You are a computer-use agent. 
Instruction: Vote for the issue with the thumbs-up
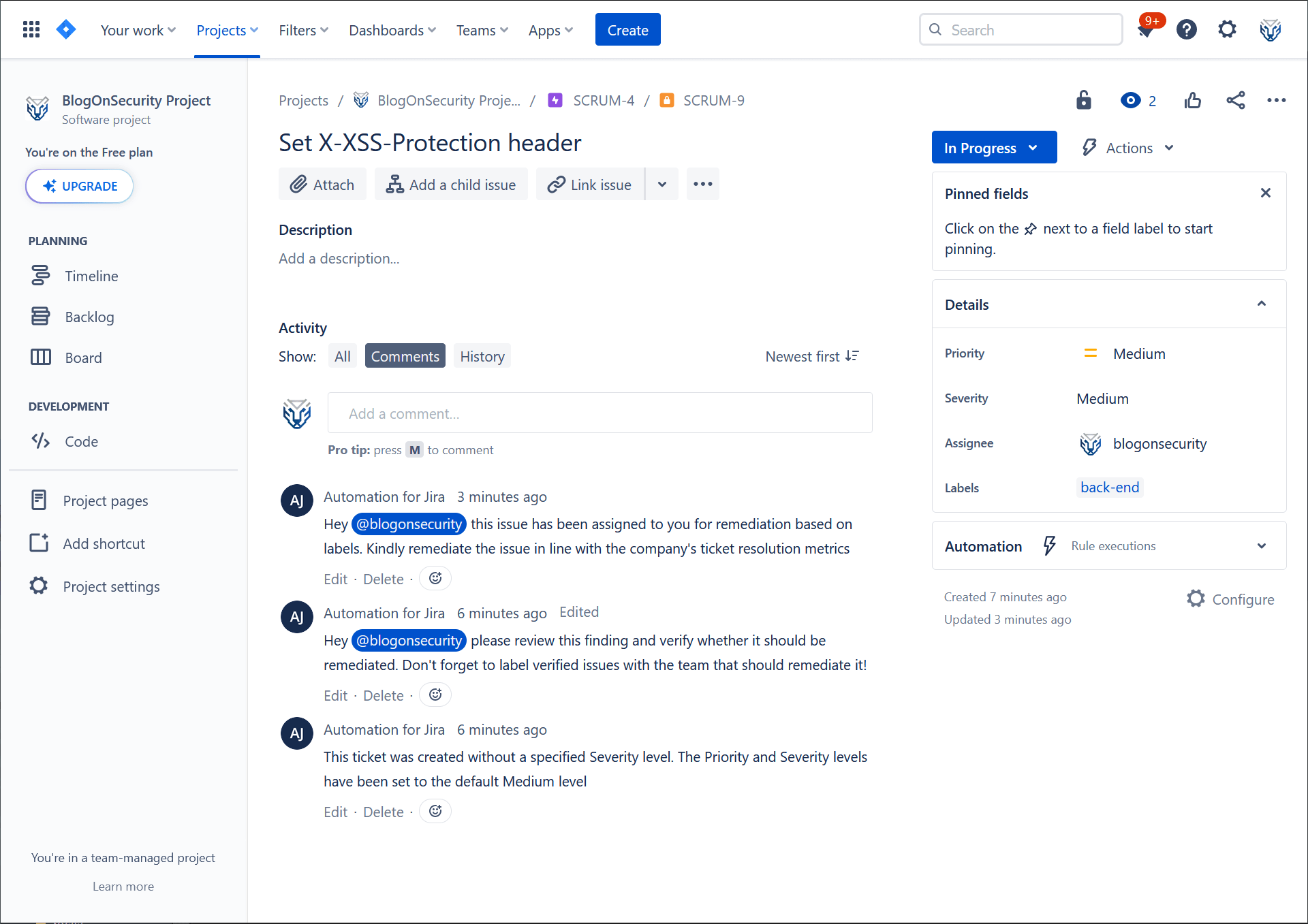[1192, 100]
